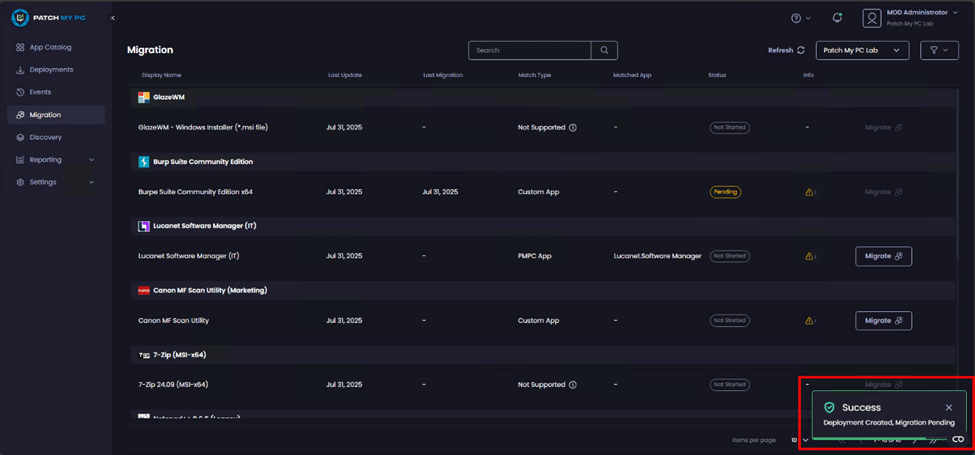Viewport: 975px width, 455px height.
Task: Open the Patch My PC Lab dropdown
Action: coord(862,50)
